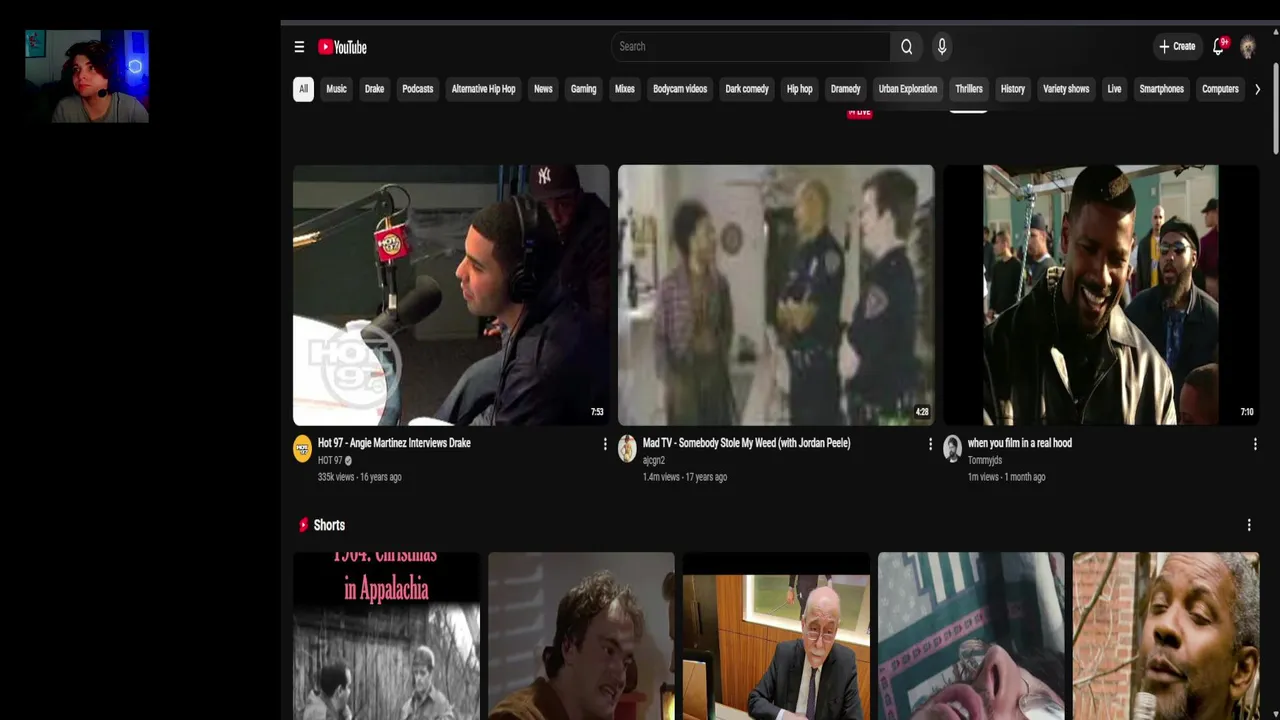Click the search magnifier button
The width and height of the screenshot is (1280, 720).
[906, 47]
